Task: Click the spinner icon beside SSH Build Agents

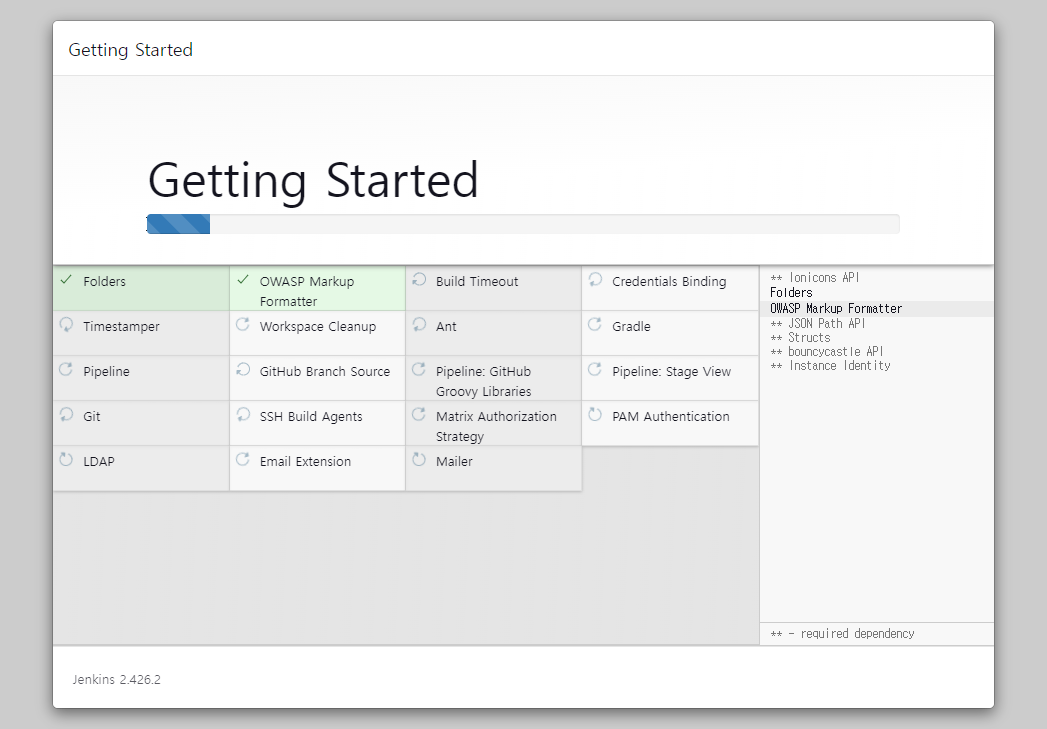Action: click(242, 415)
